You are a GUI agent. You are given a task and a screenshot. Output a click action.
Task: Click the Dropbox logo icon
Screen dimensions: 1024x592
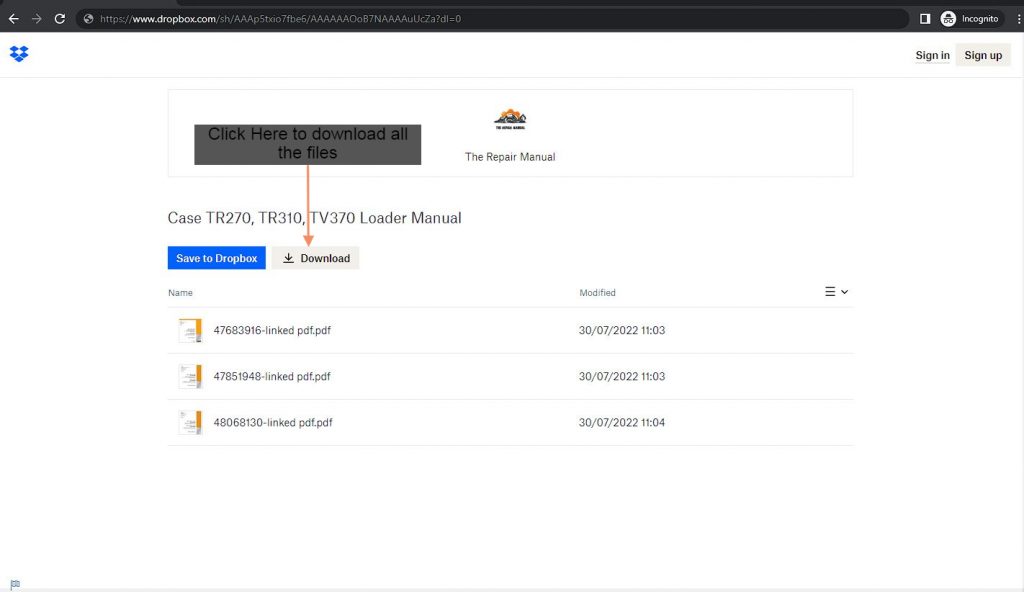(19, 54)
